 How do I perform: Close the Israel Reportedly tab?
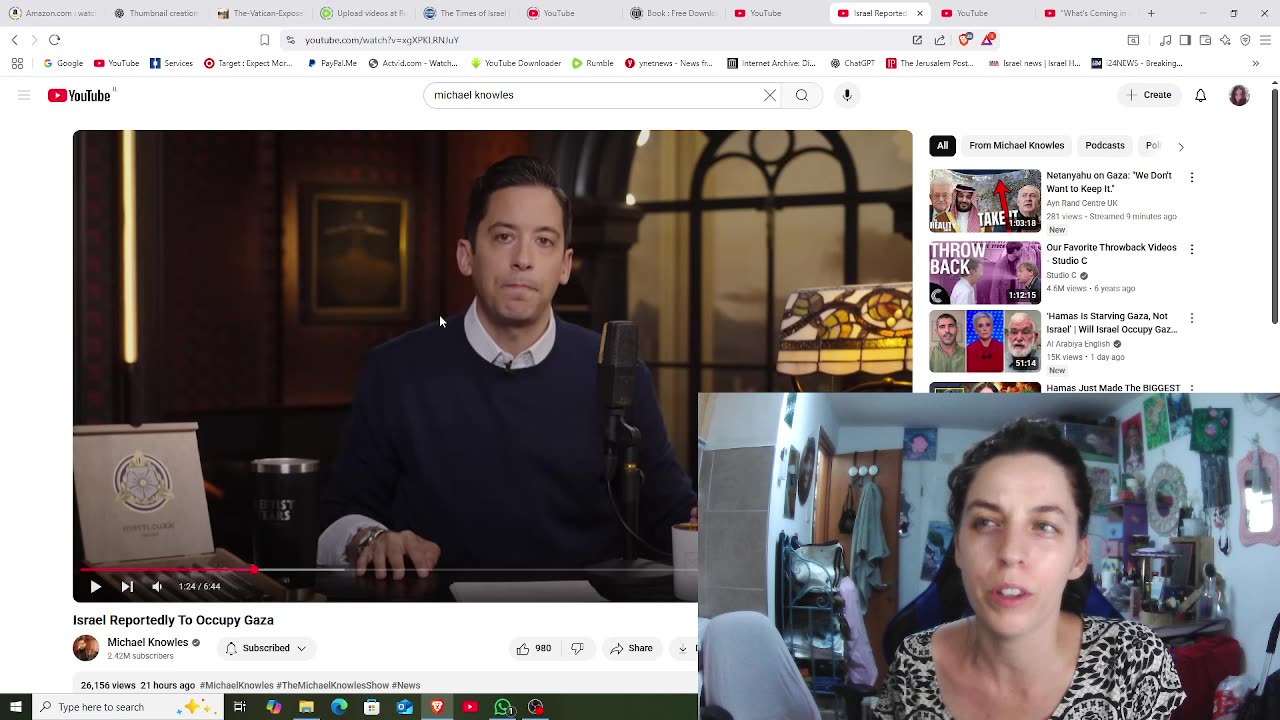click(x=918, y=13)
